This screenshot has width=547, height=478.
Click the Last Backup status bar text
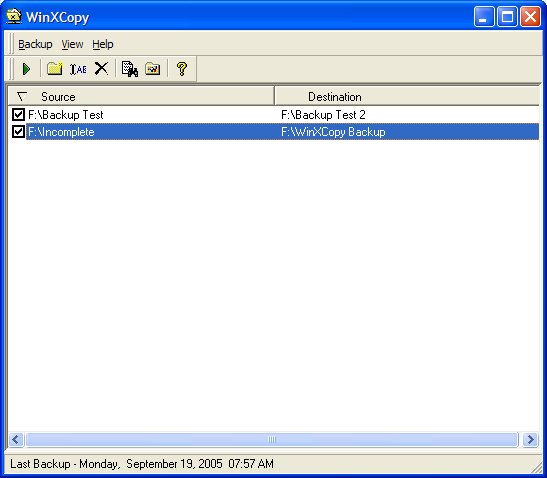click(x=142, y=464)
